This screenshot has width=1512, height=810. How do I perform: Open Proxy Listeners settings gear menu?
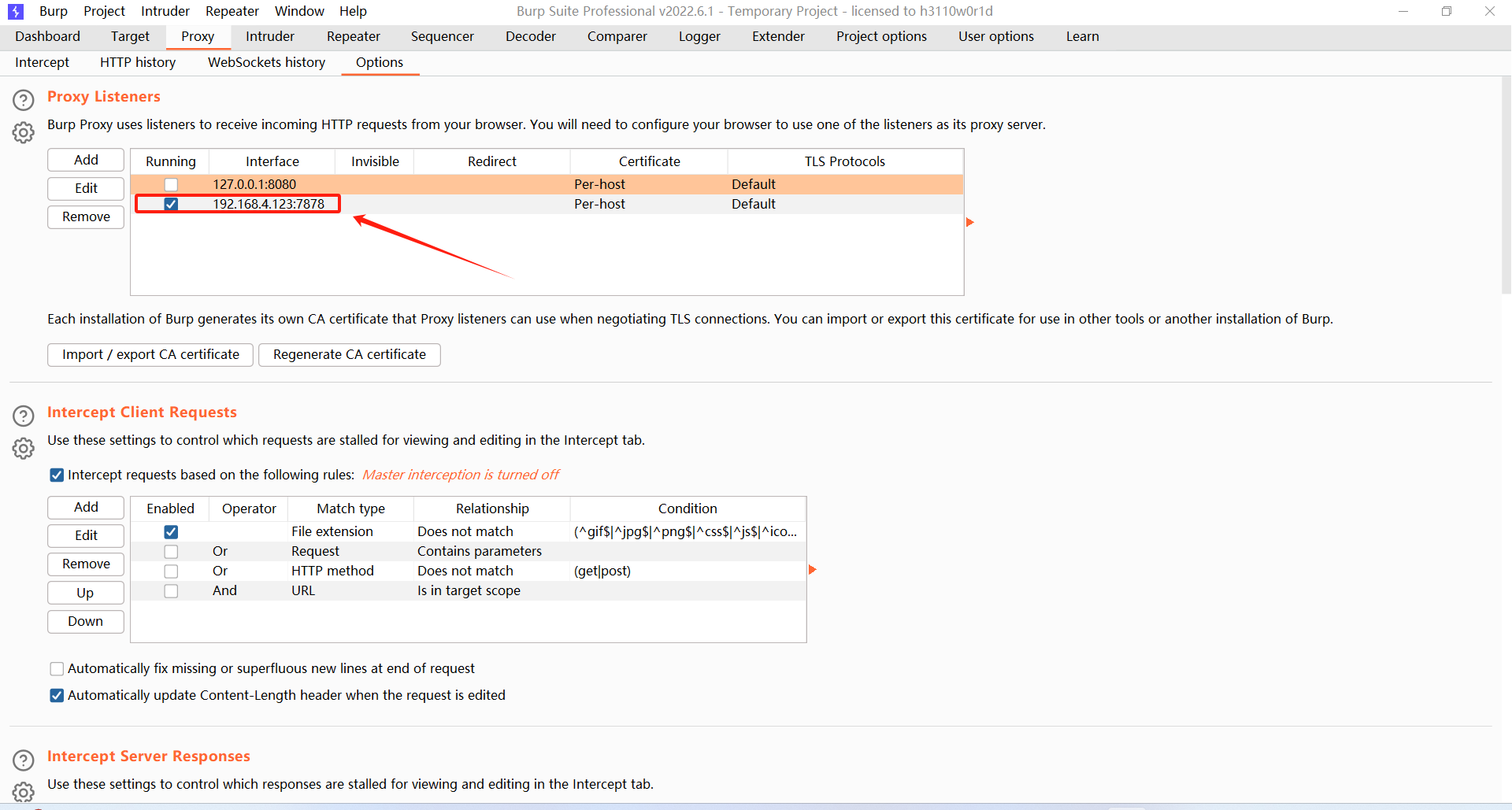(24, 132)
